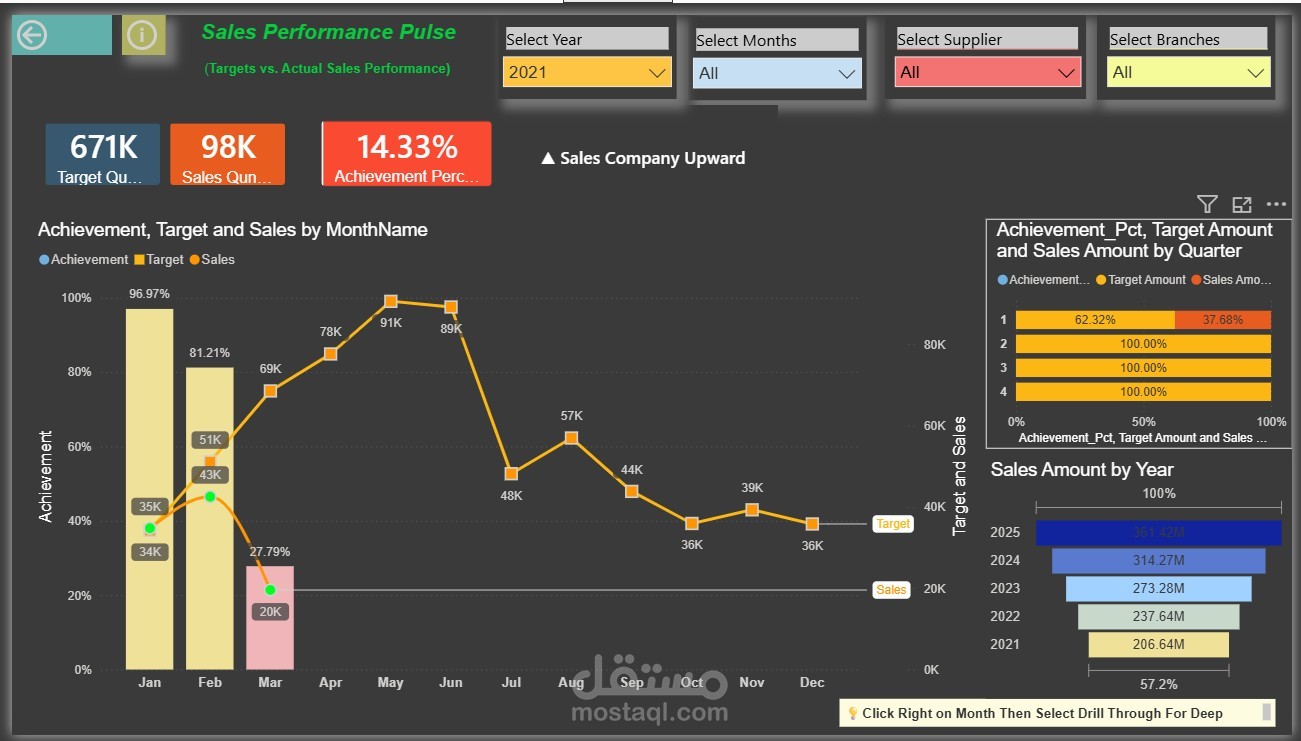Click the 671K Target Quantity card

(x=103, y=155)
